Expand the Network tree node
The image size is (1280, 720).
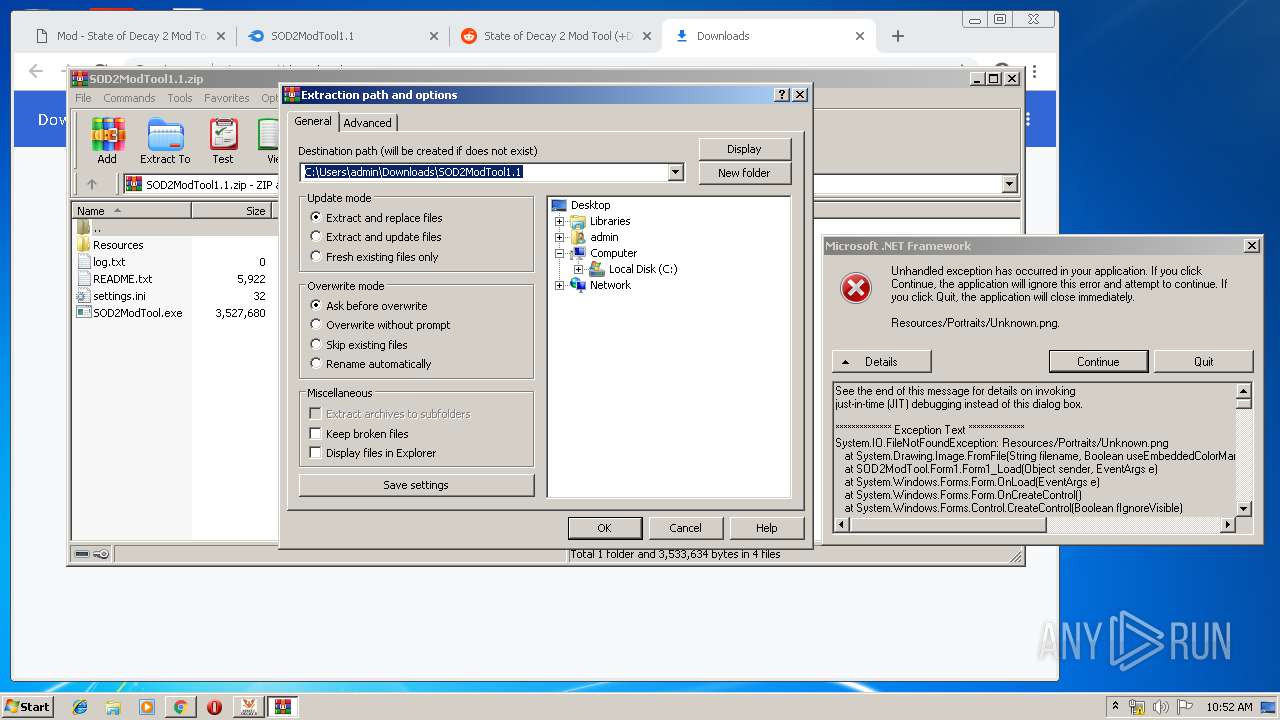(560, 285)
